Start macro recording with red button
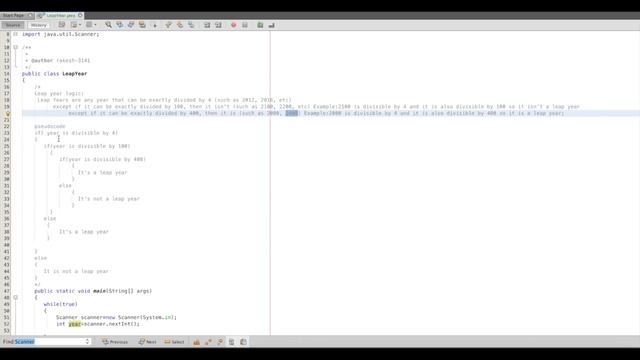 pyautogui.click(x=233, y=25)
